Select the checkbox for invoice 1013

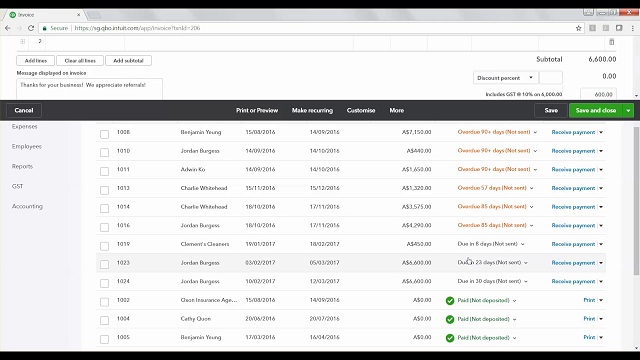click(x=104, y=190)
